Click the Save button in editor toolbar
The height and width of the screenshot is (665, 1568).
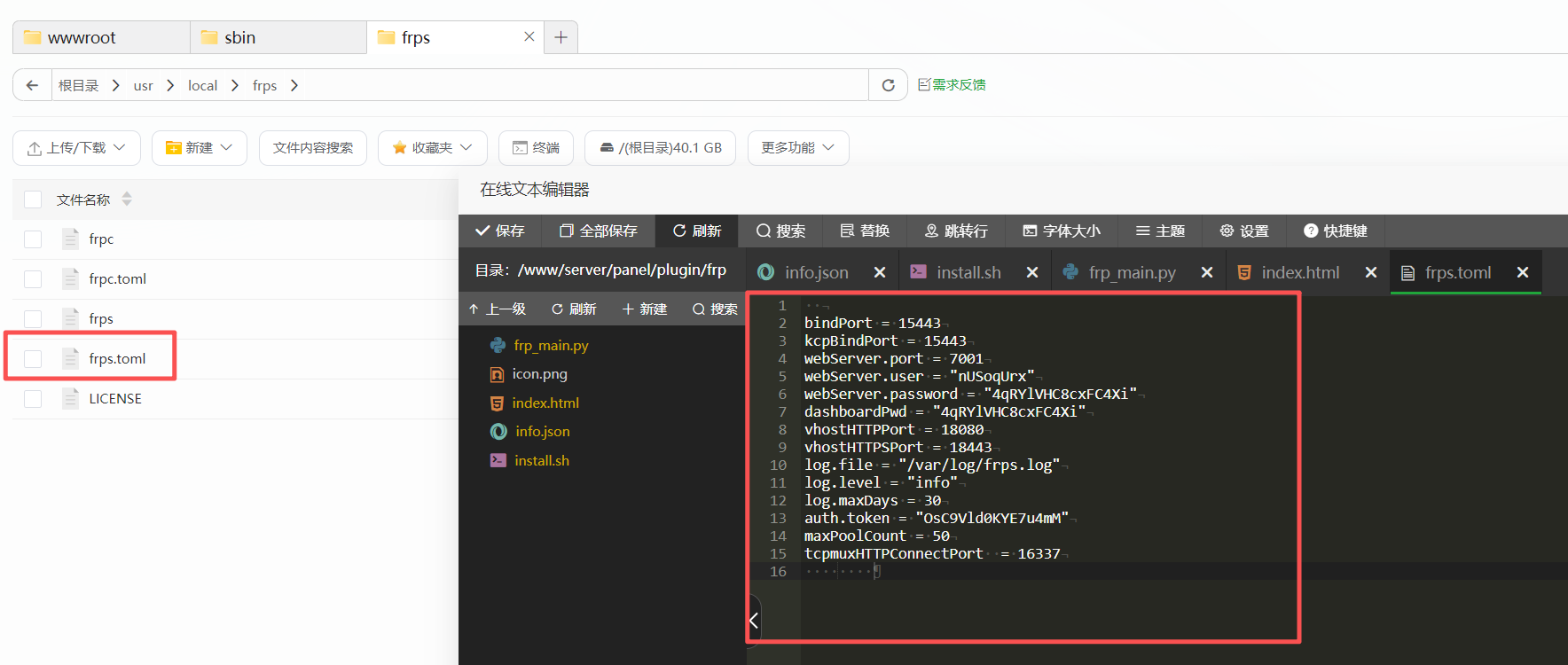[500, 231]
